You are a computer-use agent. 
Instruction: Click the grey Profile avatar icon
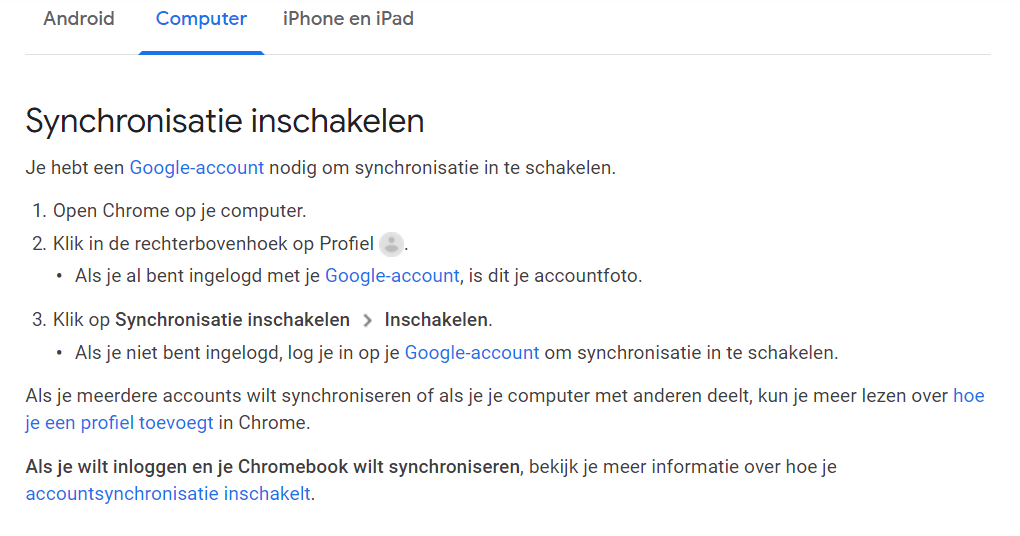[x=391, y=244]
